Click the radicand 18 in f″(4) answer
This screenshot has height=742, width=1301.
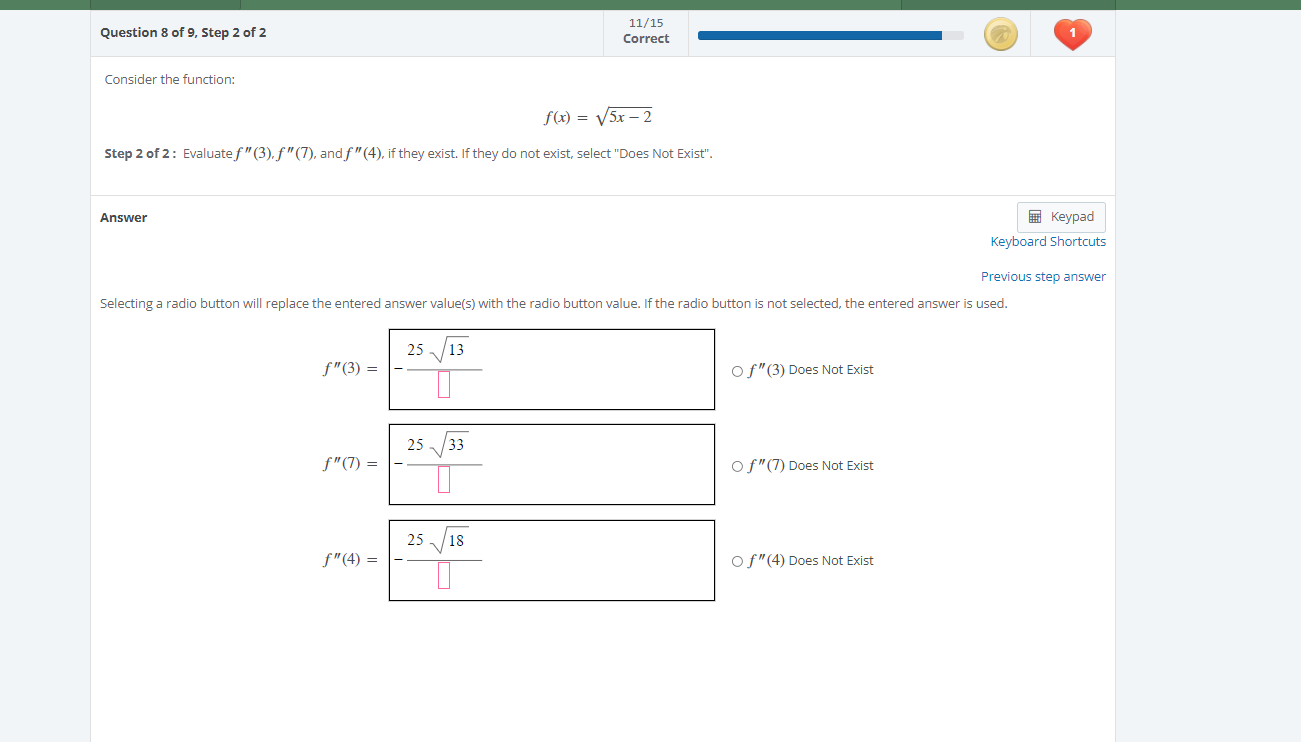pyautogui.click(x=456, y=541)
